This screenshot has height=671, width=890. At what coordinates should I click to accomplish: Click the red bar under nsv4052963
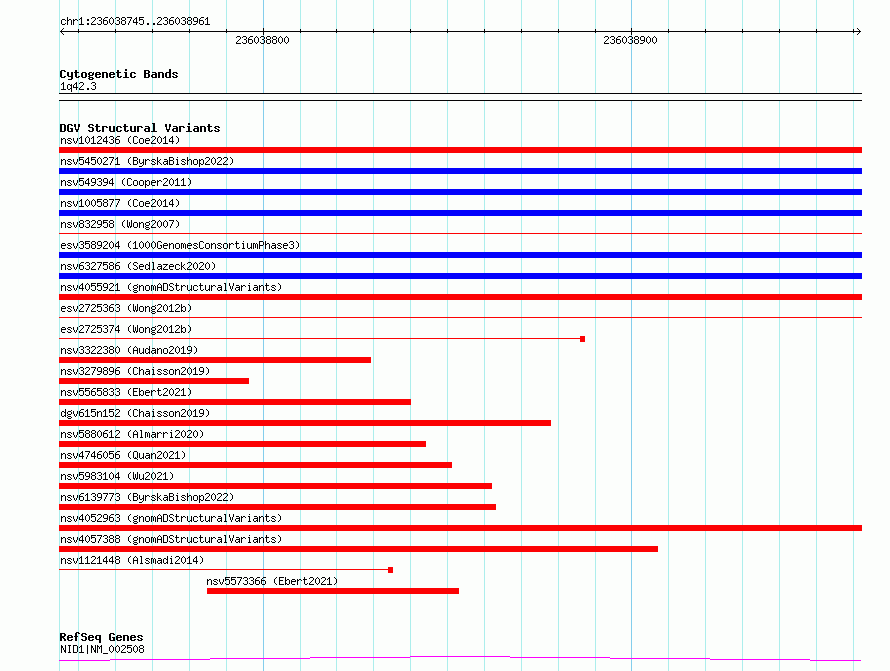[460, 528]
